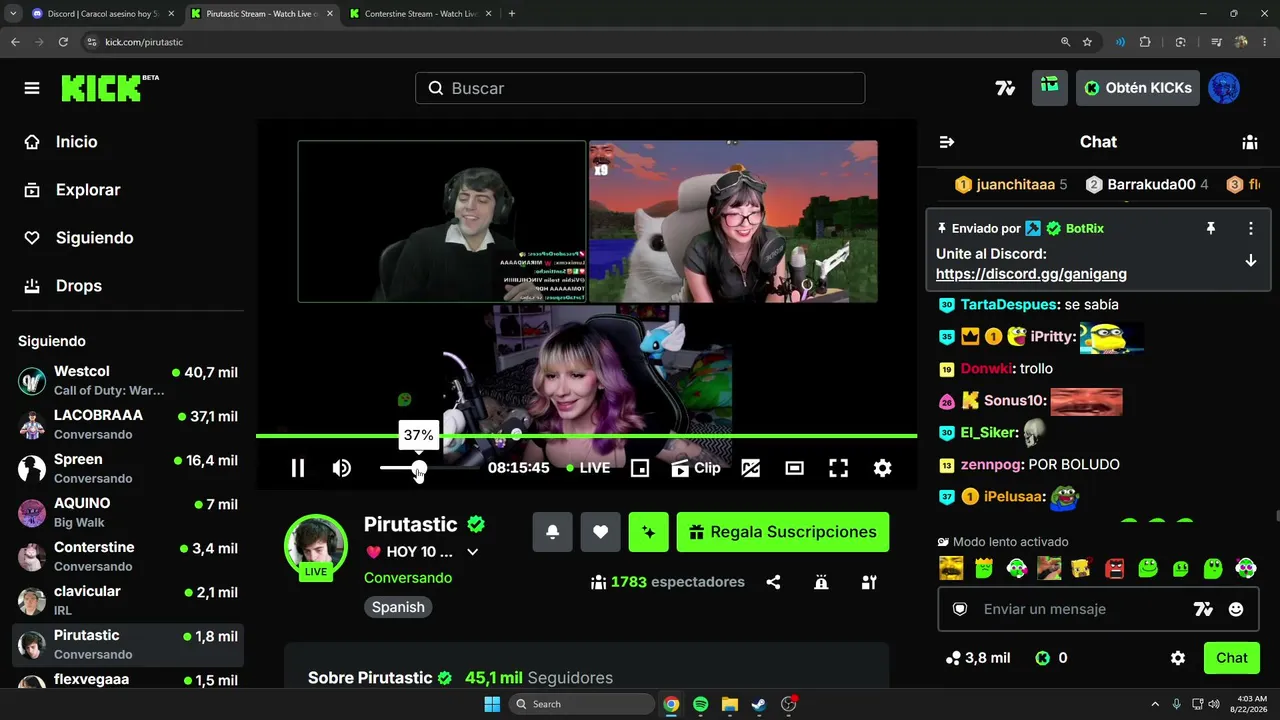This screenshot has width=1280, height=720.
Task: Open your profile avatar menu
Action: pyautogui.click(x=1224, y=88)
